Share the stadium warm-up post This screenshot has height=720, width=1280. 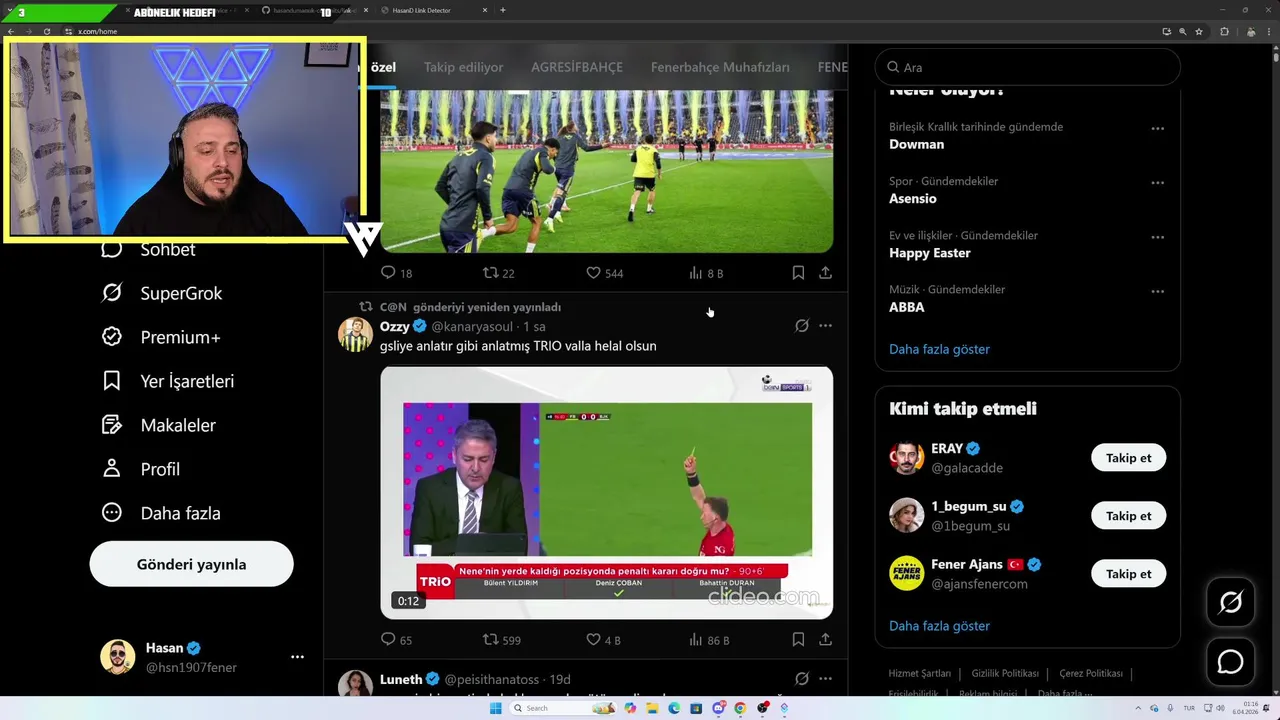click(825, 272)
